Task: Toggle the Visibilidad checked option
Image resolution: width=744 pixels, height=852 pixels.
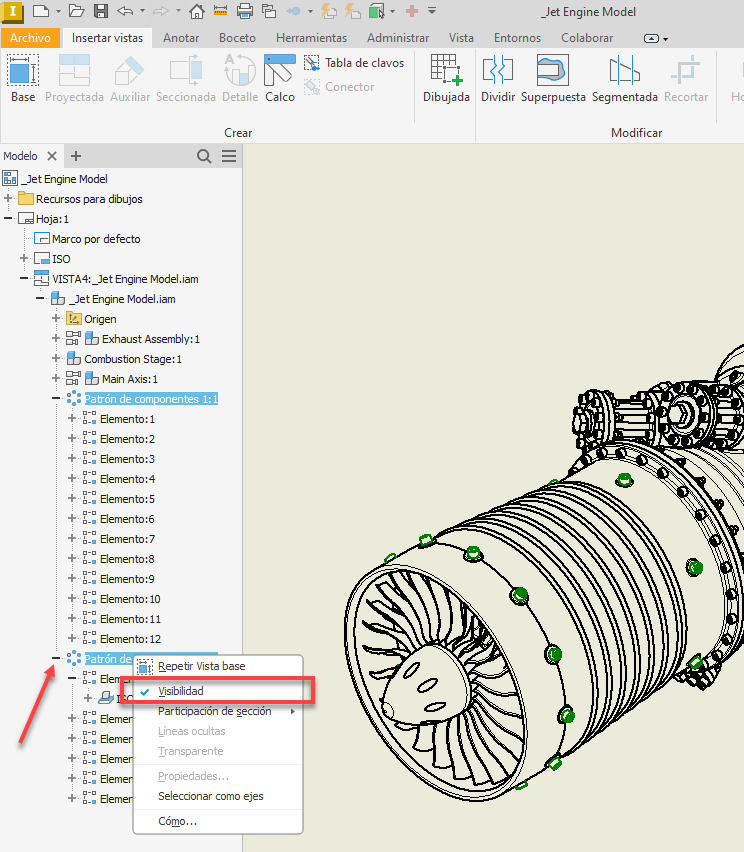Action: pyautogui.click(x=181, y=691)
